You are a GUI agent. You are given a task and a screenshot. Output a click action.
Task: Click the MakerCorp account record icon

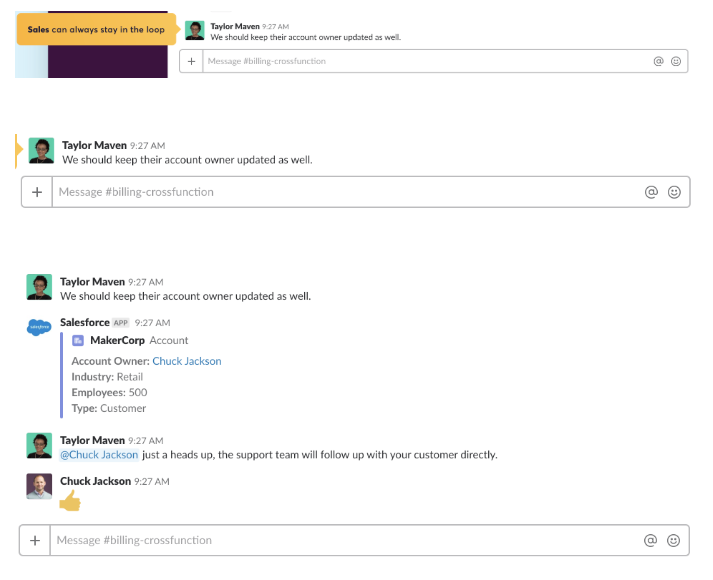tap(78, 340)
